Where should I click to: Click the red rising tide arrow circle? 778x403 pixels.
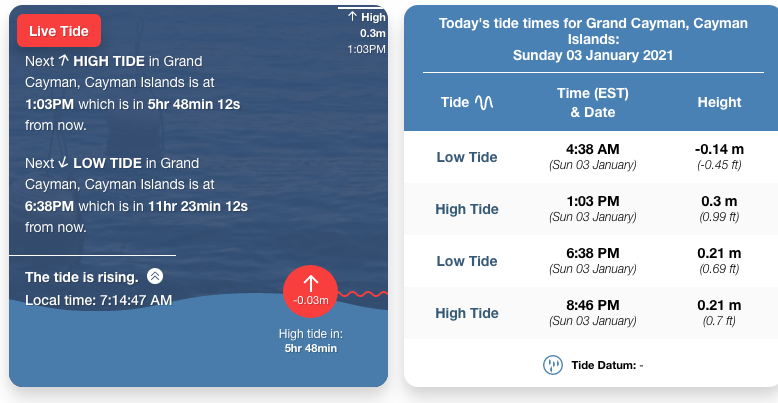click(x=311, y=290)
